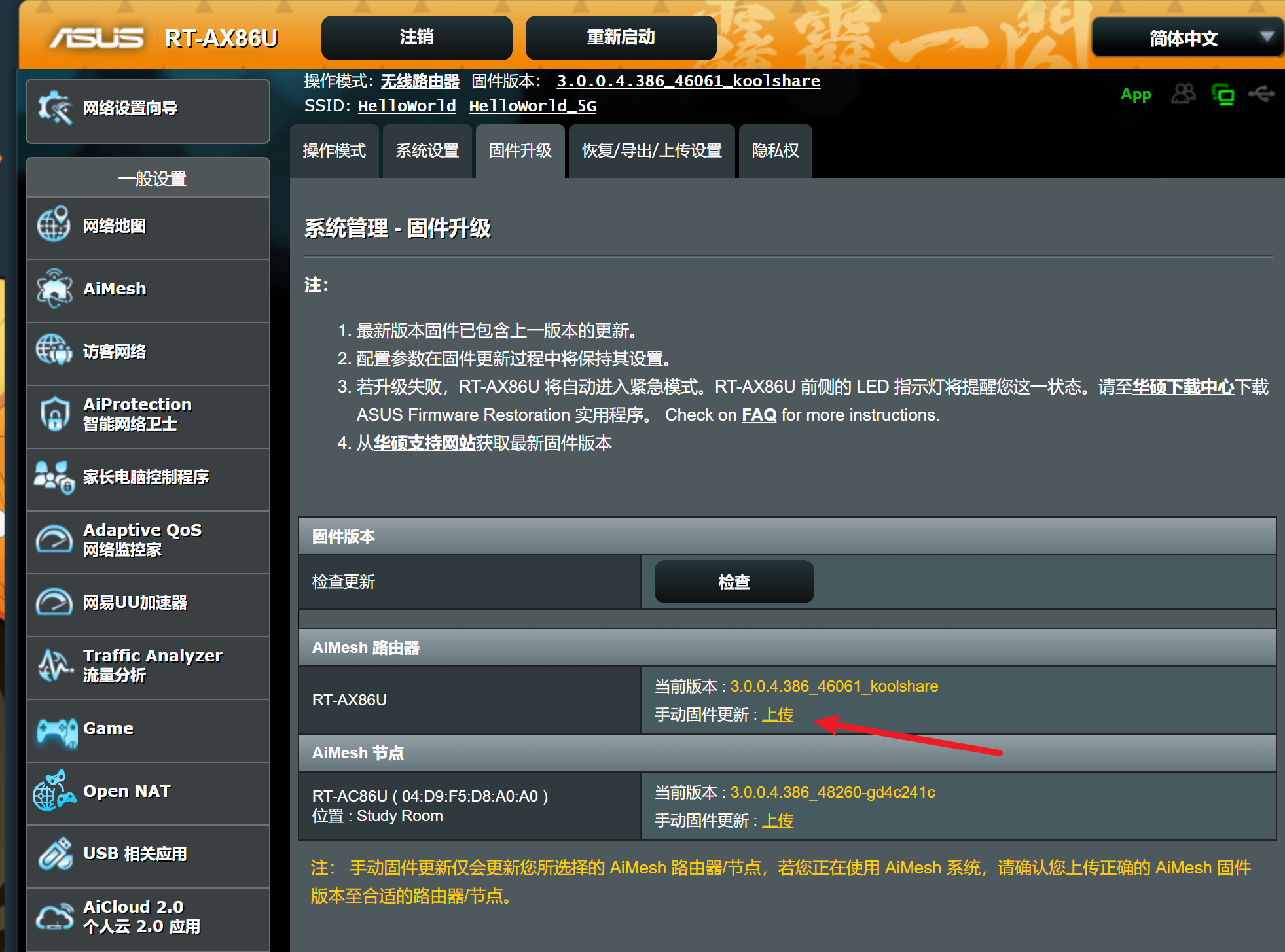Viewport: 1285px width, 952px height.
Task: Click the ASUS logo in the header
Action: [x=97, y=38]
